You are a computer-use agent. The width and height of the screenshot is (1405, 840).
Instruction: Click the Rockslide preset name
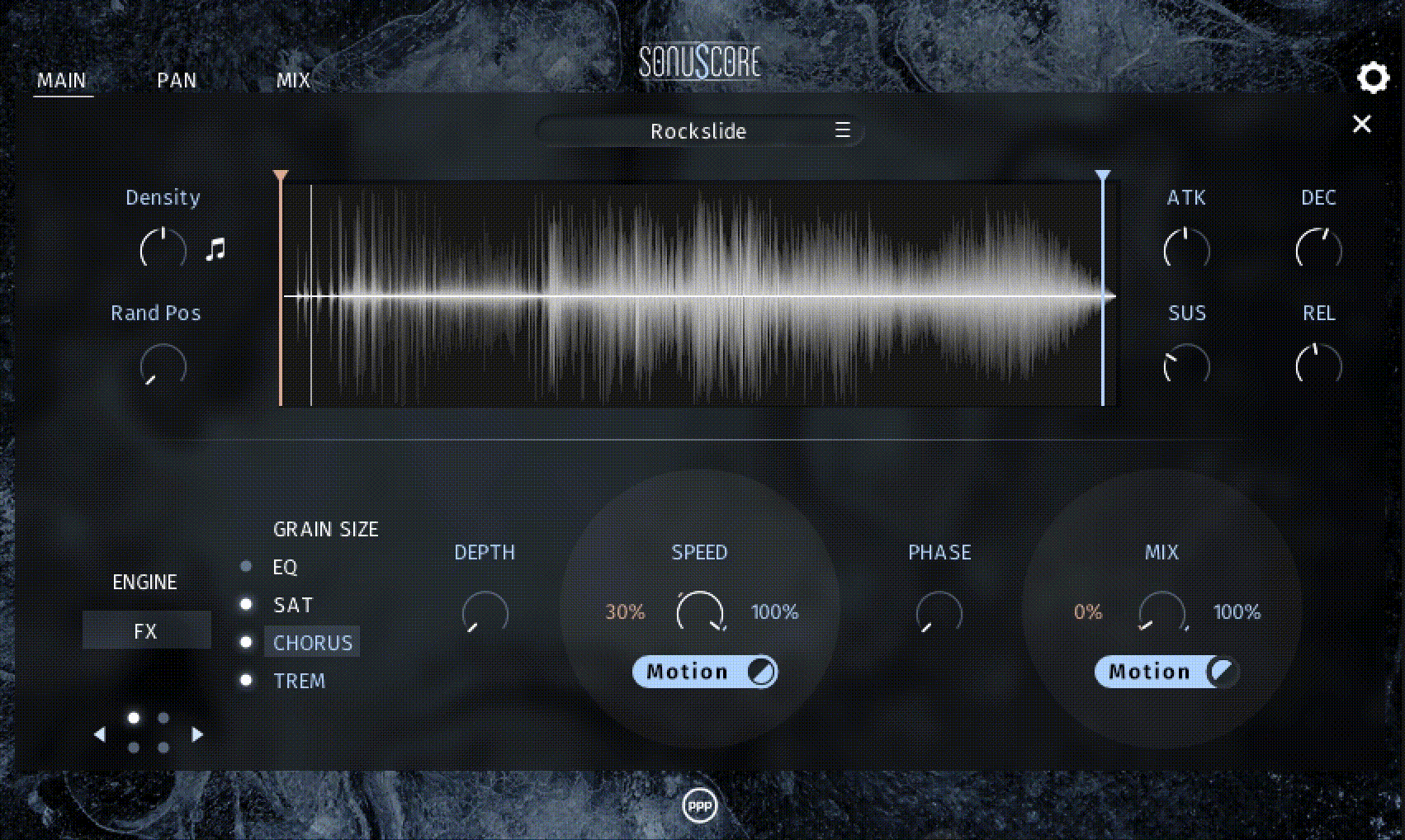(x=698, y=131)
